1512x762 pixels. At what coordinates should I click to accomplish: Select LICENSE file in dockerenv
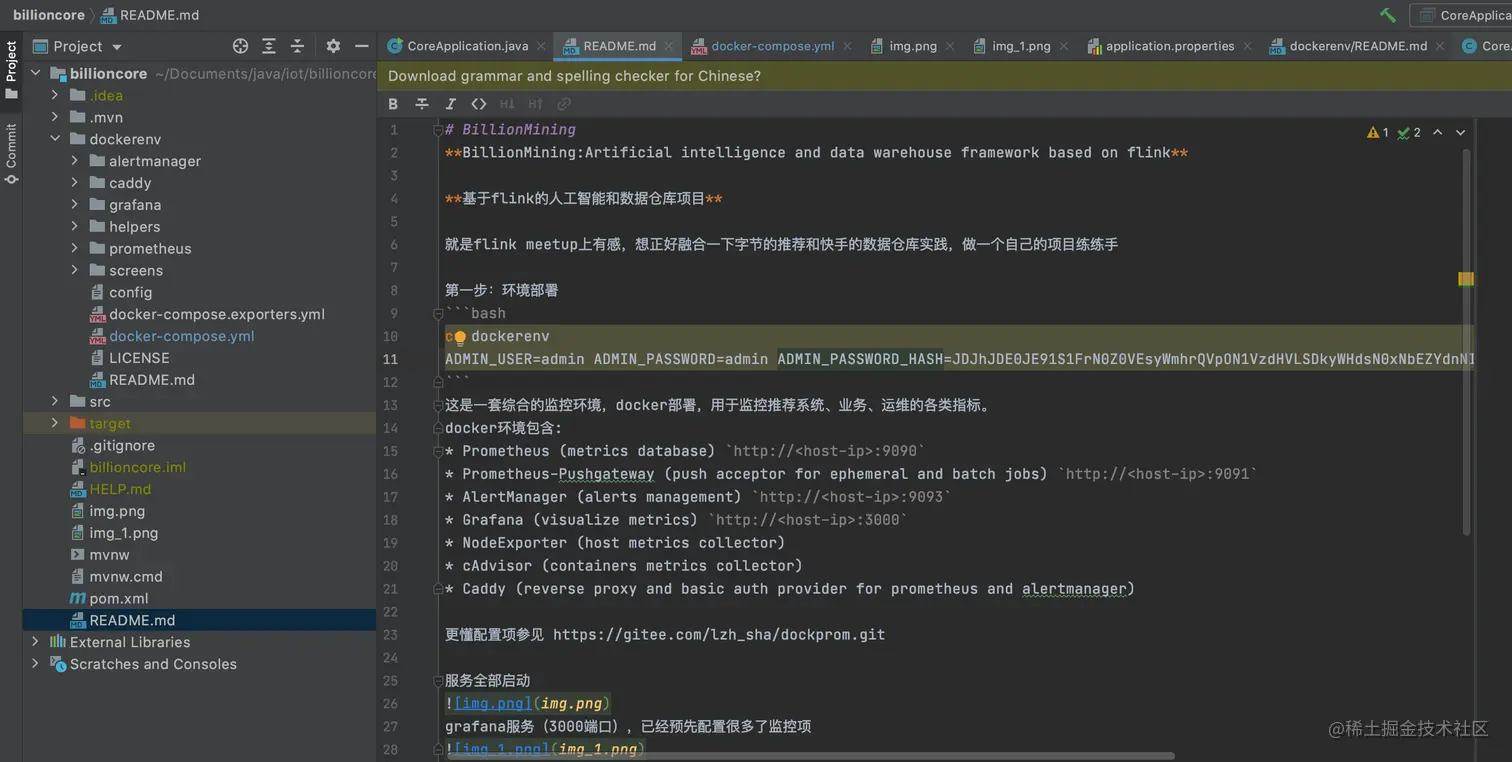(x=139, y=358)
